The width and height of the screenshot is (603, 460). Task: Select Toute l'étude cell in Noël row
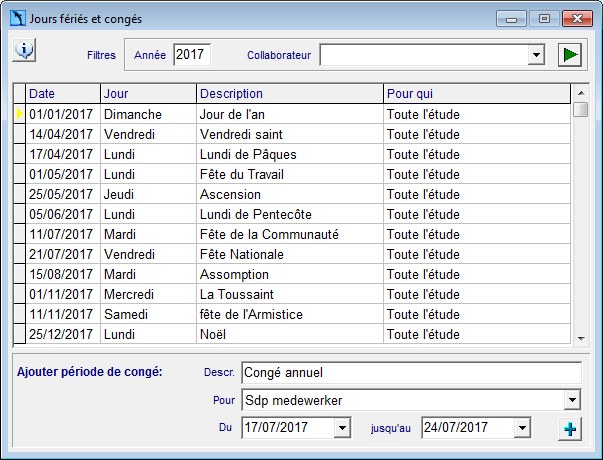click(x=477, y=334)
